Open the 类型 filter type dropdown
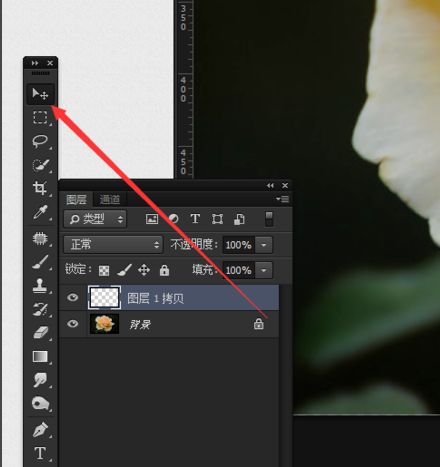 coord(95,219)
